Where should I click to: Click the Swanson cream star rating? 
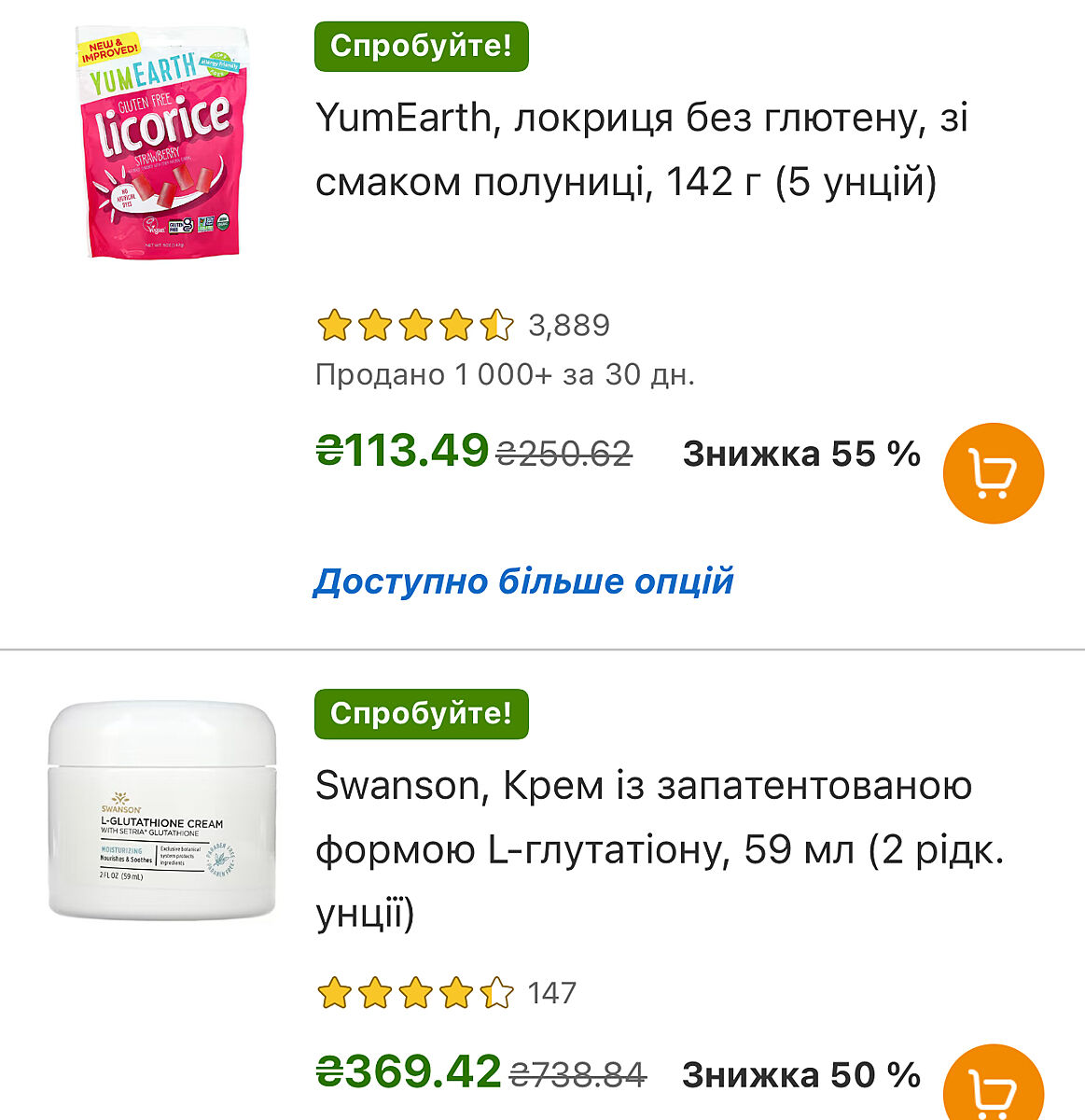coord(415,993)
